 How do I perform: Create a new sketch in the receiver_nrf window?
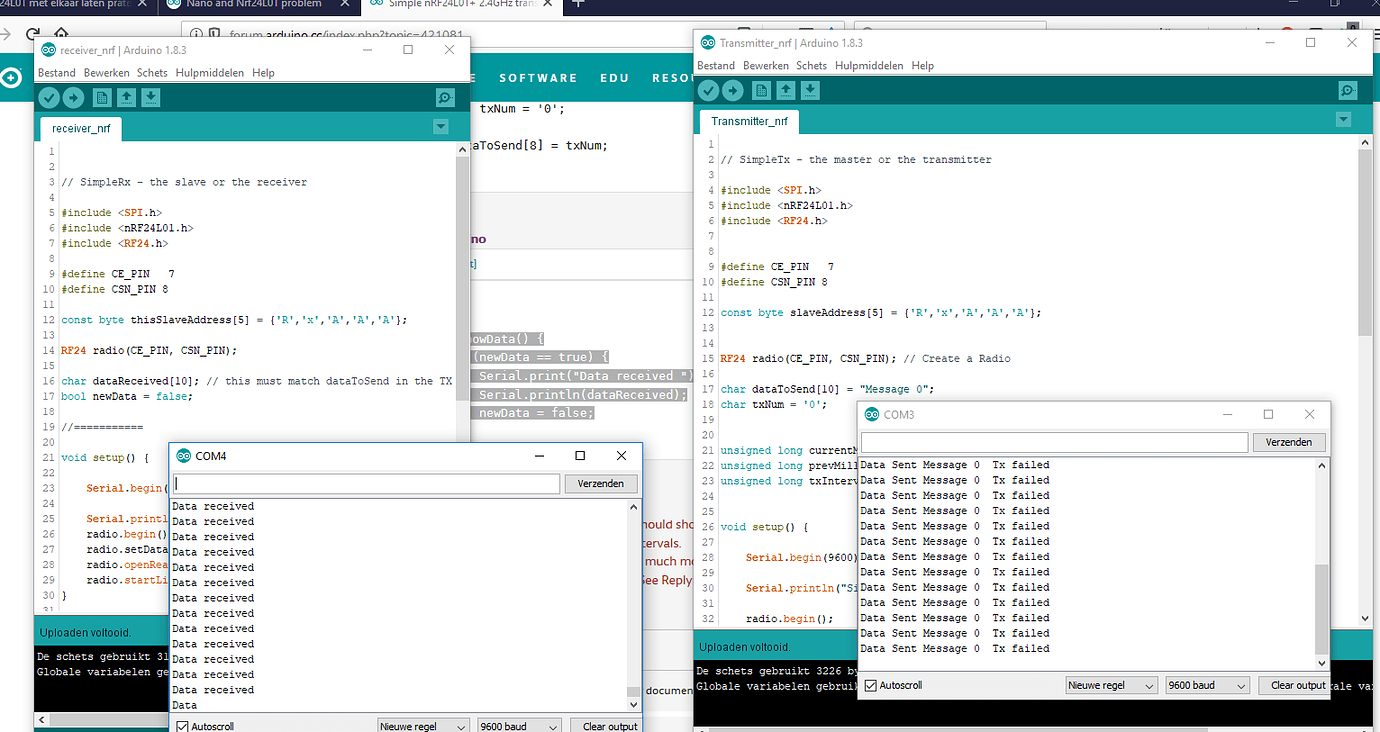click(x=101, y=97)
